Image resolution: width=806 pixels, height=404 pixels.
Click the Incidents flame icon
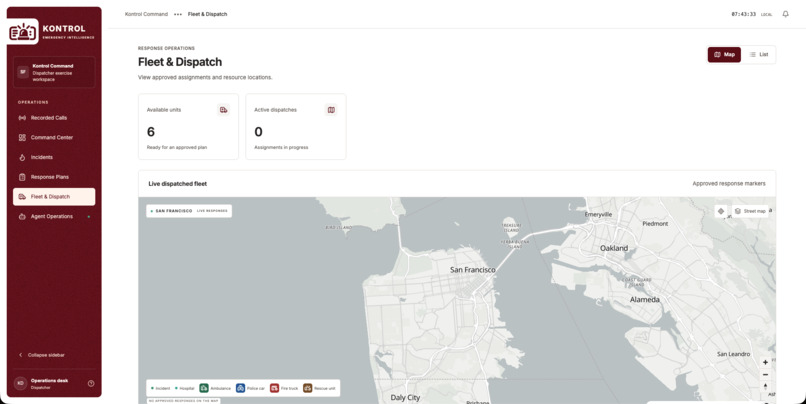tap(22, 157)
